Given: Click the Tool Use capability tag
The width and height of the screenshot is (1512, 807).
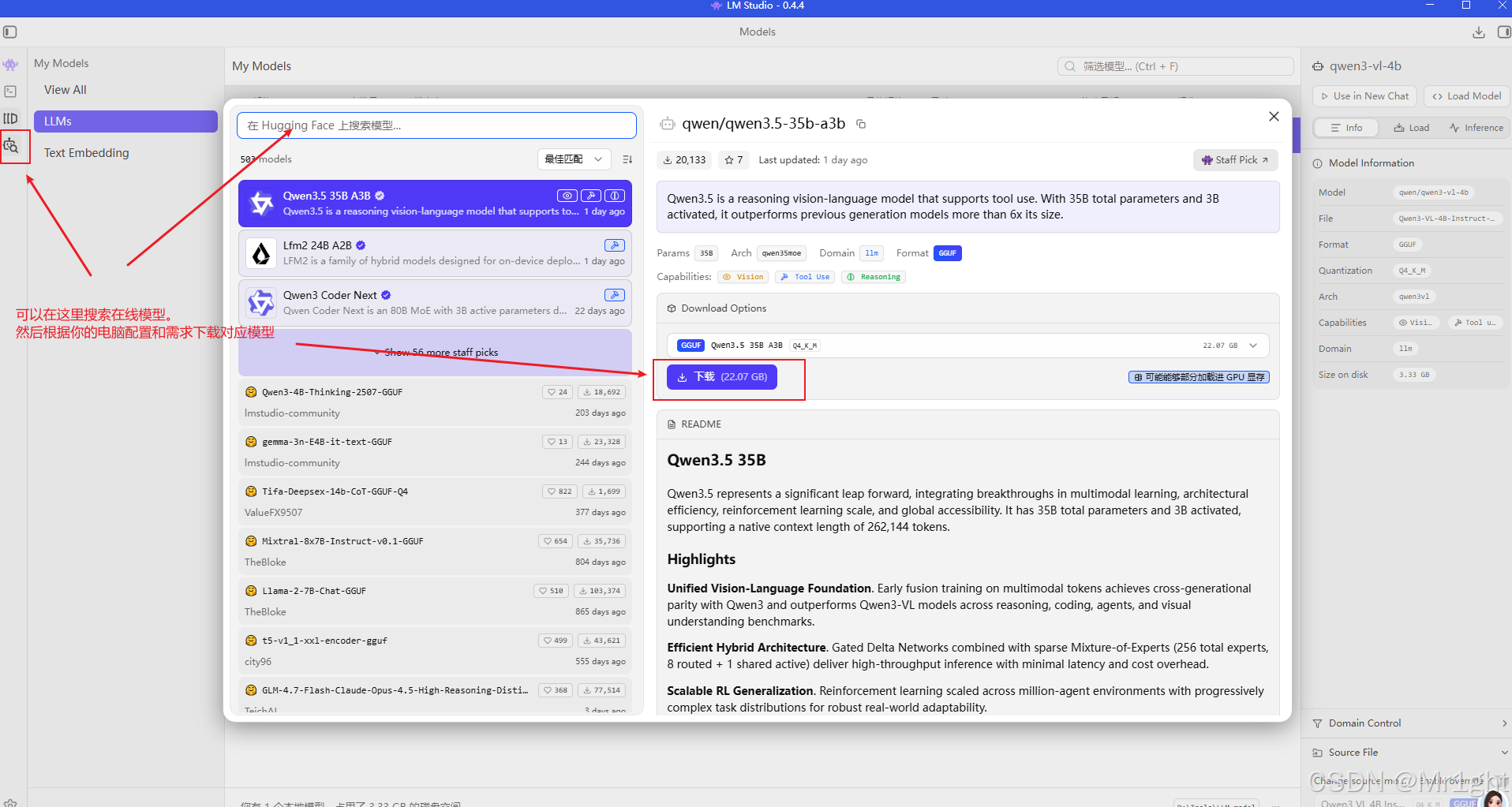Looking at the screenshot, I should point(806,277).
